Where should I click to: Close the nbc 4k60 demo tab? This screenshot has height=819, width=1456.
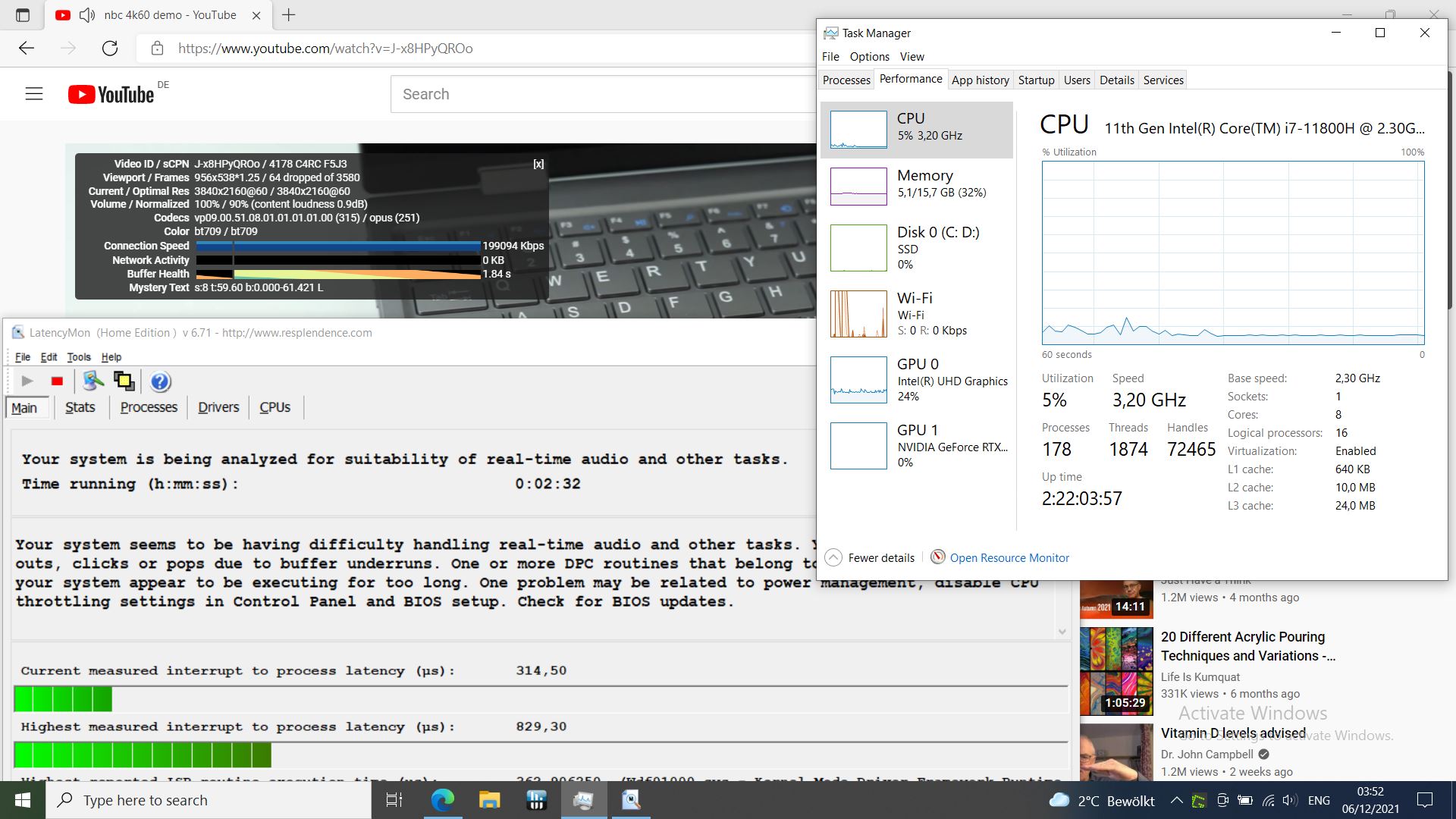click(256, 15)
